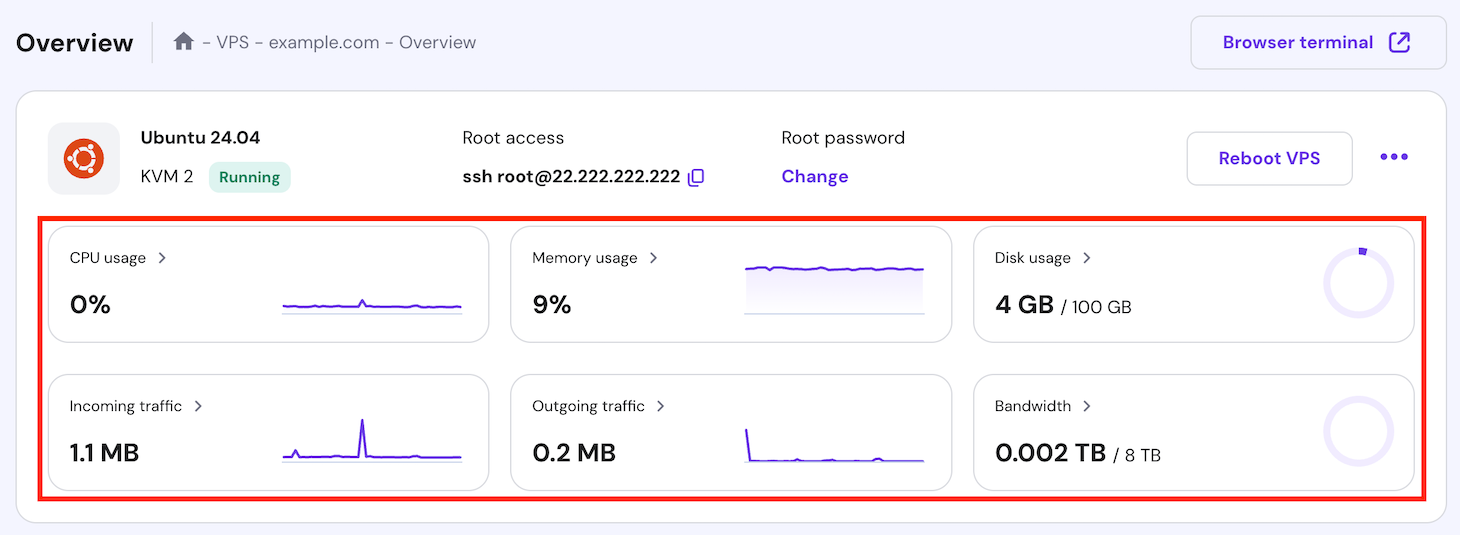Click the Memory usage graph
The image size is (1460, 535).
(834, 288)
